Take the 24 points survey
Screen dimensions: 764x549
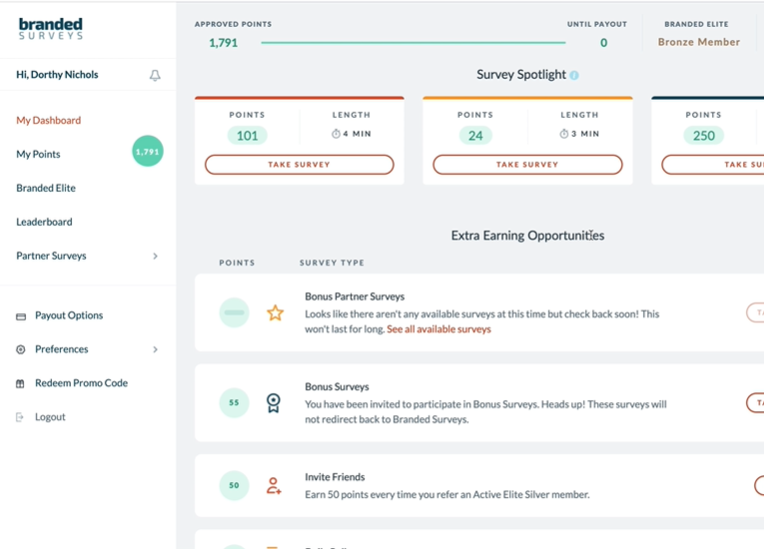(528, 165)
